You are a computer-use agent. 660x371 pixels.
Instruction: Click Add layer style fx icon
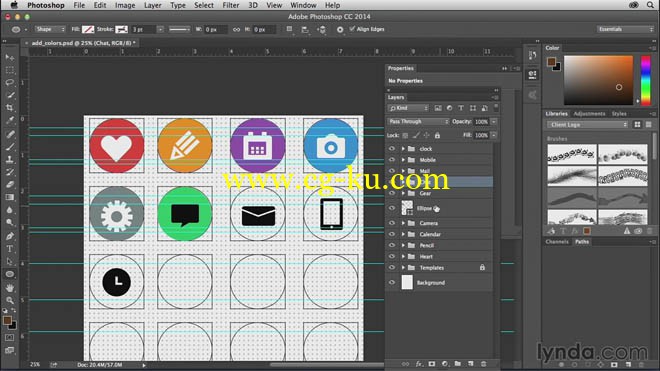pos(419,364)
